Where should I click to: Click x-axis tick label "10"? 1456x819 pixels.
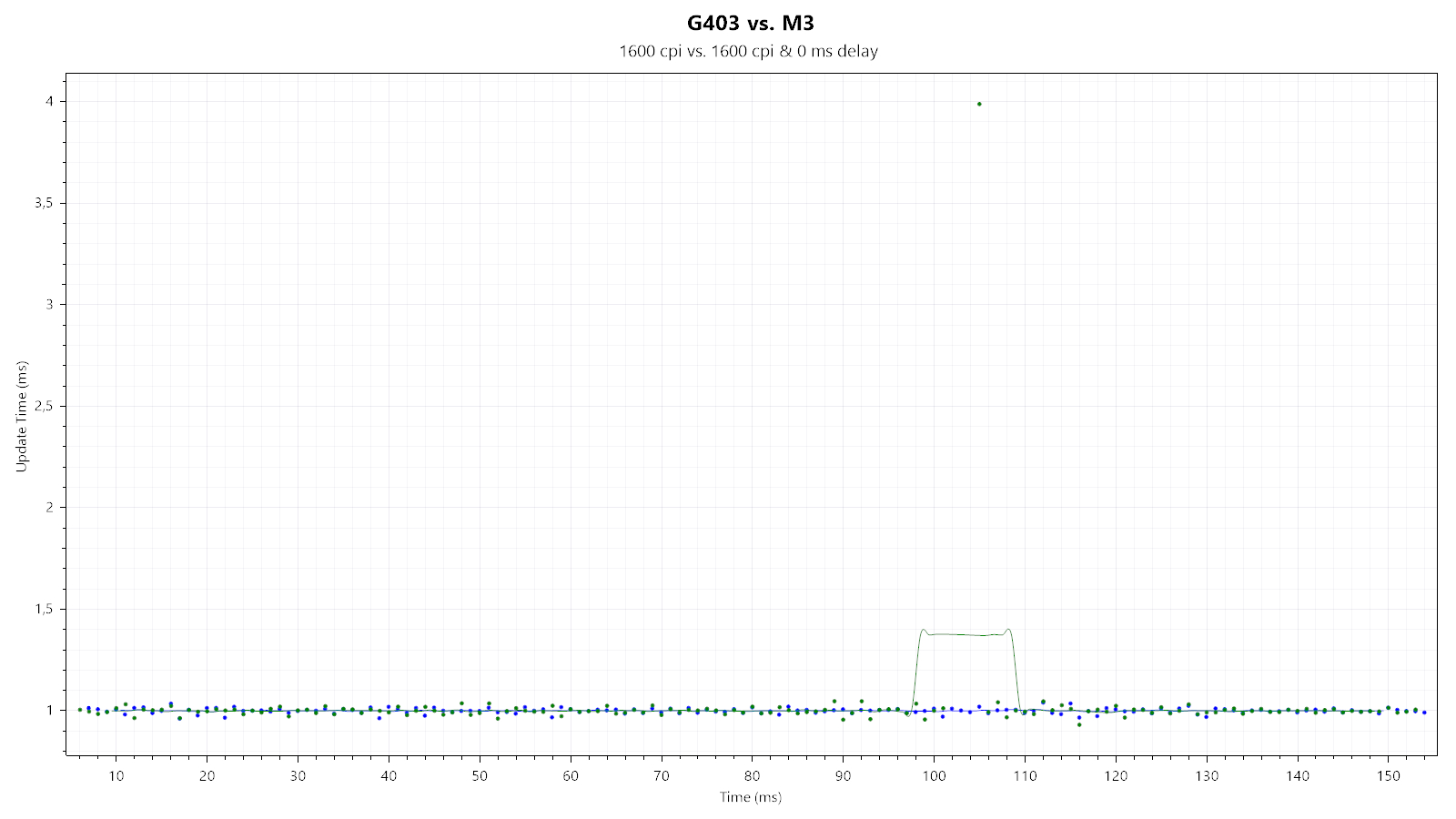[116, 775]
